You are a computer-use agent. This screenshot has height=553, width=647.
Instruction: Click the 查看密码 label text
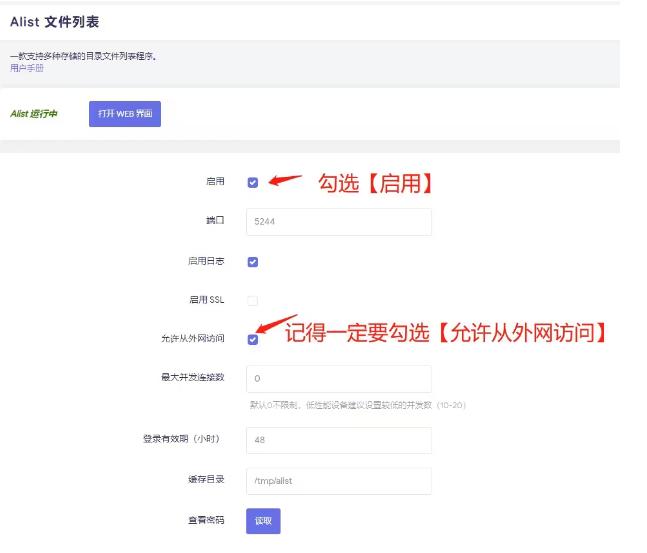(x=208, y=521)
